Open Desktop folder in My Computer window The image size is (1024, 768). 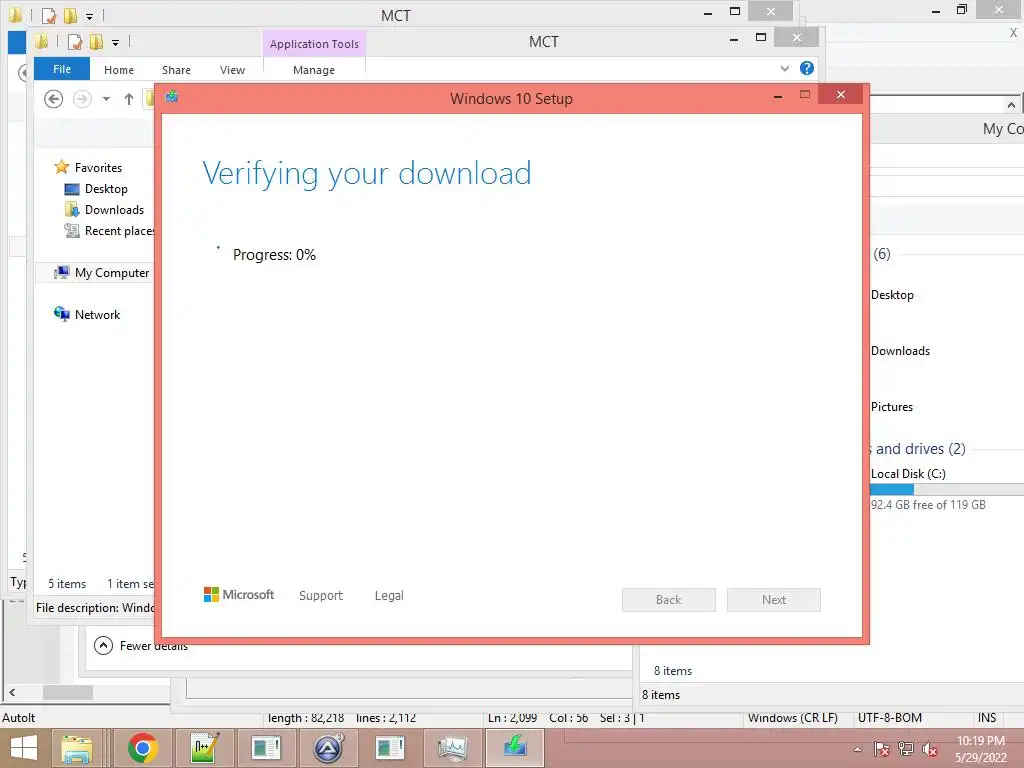coord(892,295)
